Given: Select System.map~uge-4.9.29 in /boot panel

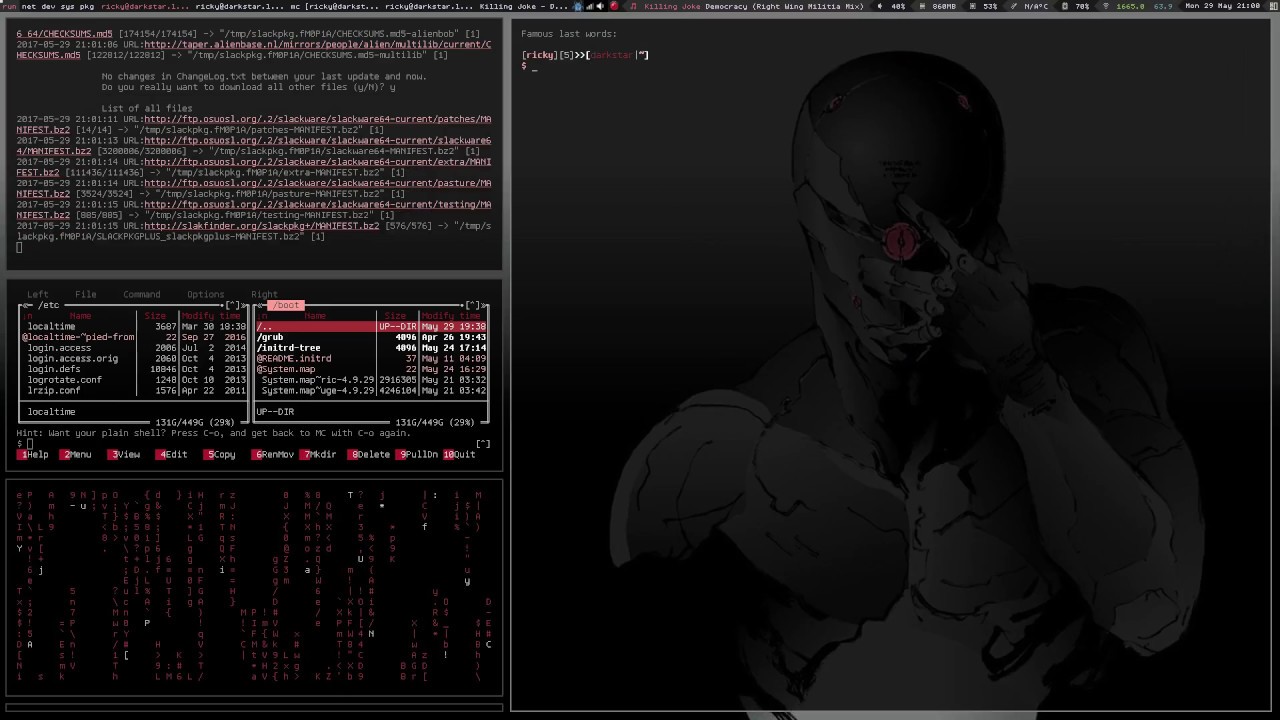Looking at the screenshot, I should click(x=371, y=390).
